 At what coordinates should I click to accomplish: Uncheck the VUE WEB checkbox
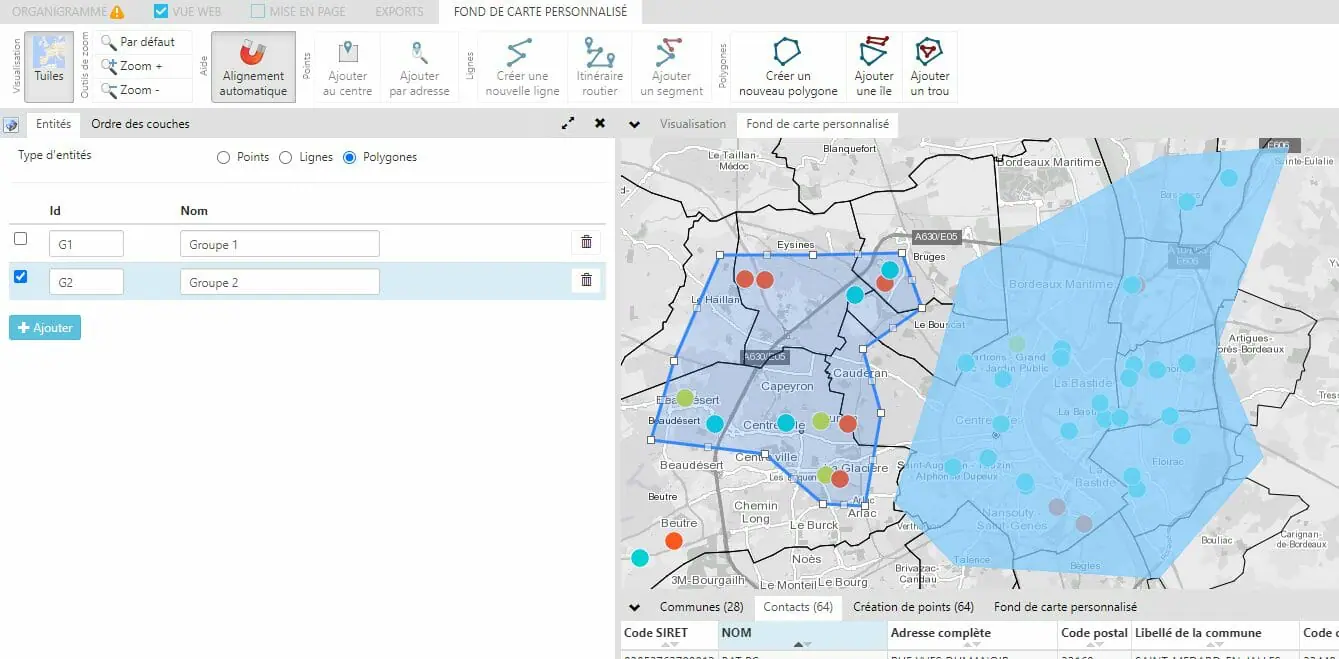[x=161, y=12]
